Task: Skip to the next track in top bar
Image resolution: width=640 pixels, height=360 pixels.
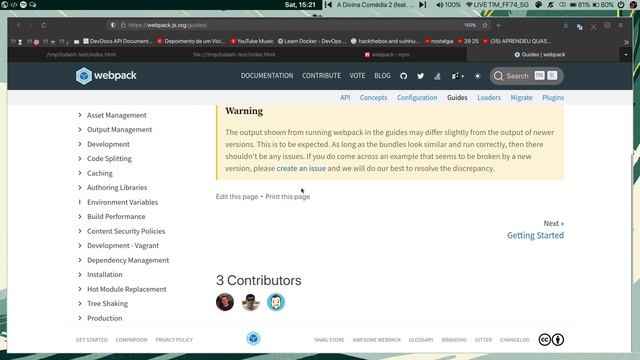Action: point(422,5)
